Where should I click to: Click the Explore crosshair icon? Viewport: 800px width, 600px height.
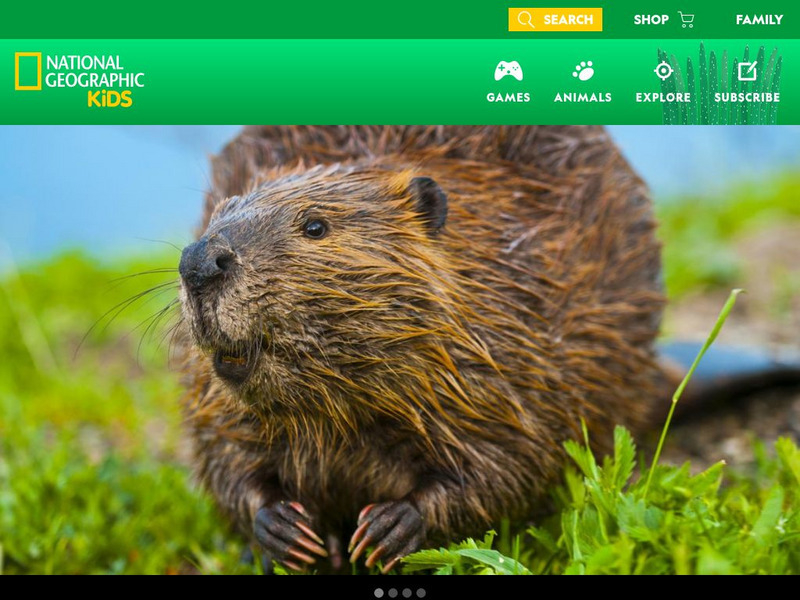[663, 71]
